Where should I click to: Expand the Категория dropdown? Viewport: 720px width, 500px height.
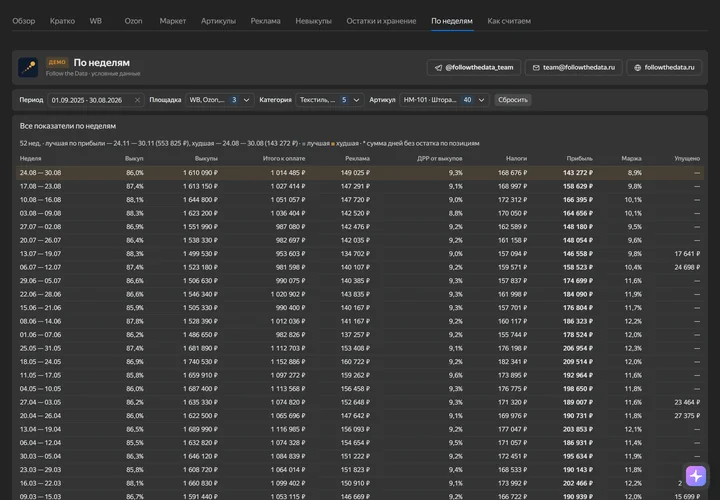tap(330, 100)
